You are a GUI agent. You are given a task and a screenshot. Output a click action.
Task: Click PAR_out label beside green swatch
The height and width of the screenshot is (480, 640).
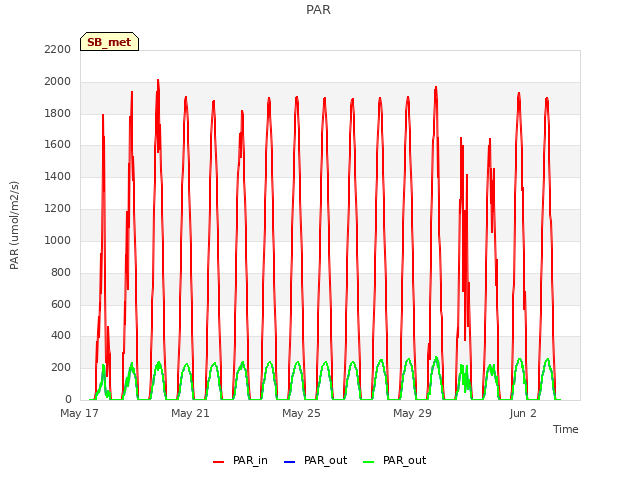[x=404, y=460]
